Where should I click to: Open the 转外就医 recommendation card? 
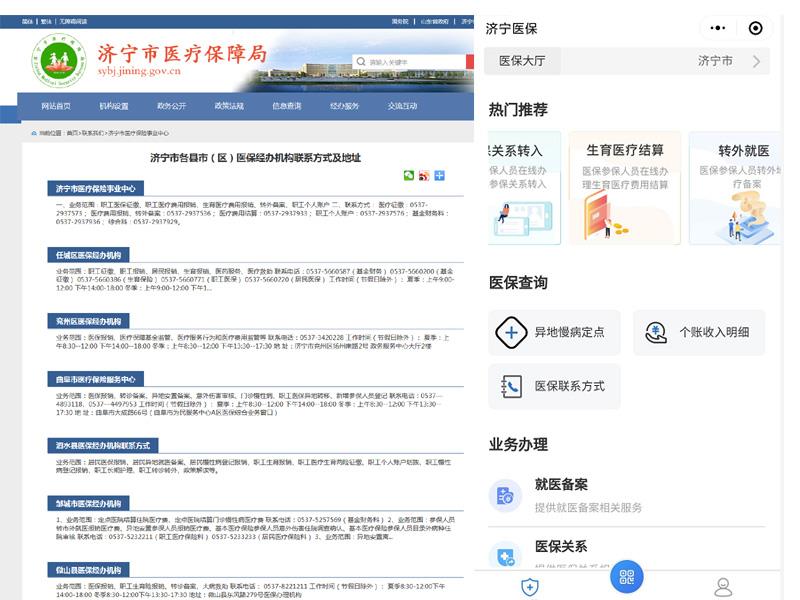(735, 188)
